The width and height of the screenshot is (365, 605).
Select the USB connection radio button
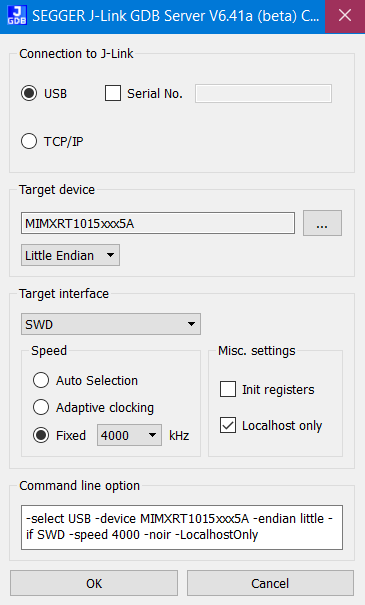point(29,93)
